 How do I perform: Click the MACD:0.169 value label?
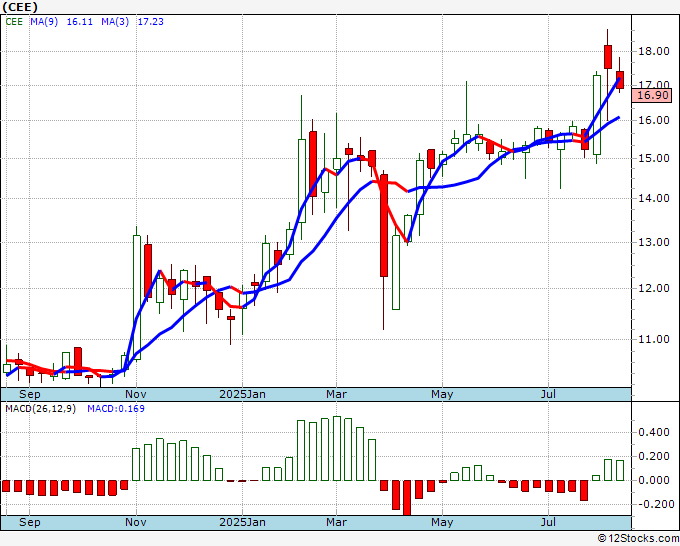(116, 409)
